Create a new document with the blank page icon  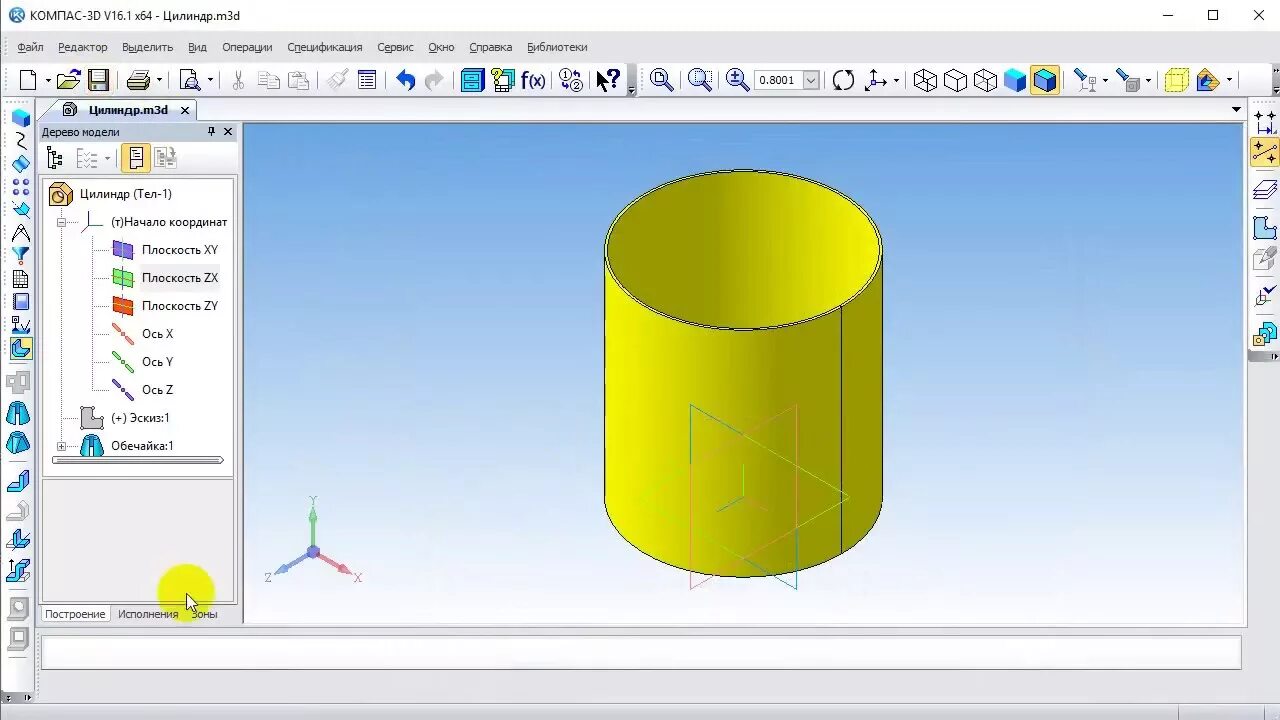click(x=28, y=81)
